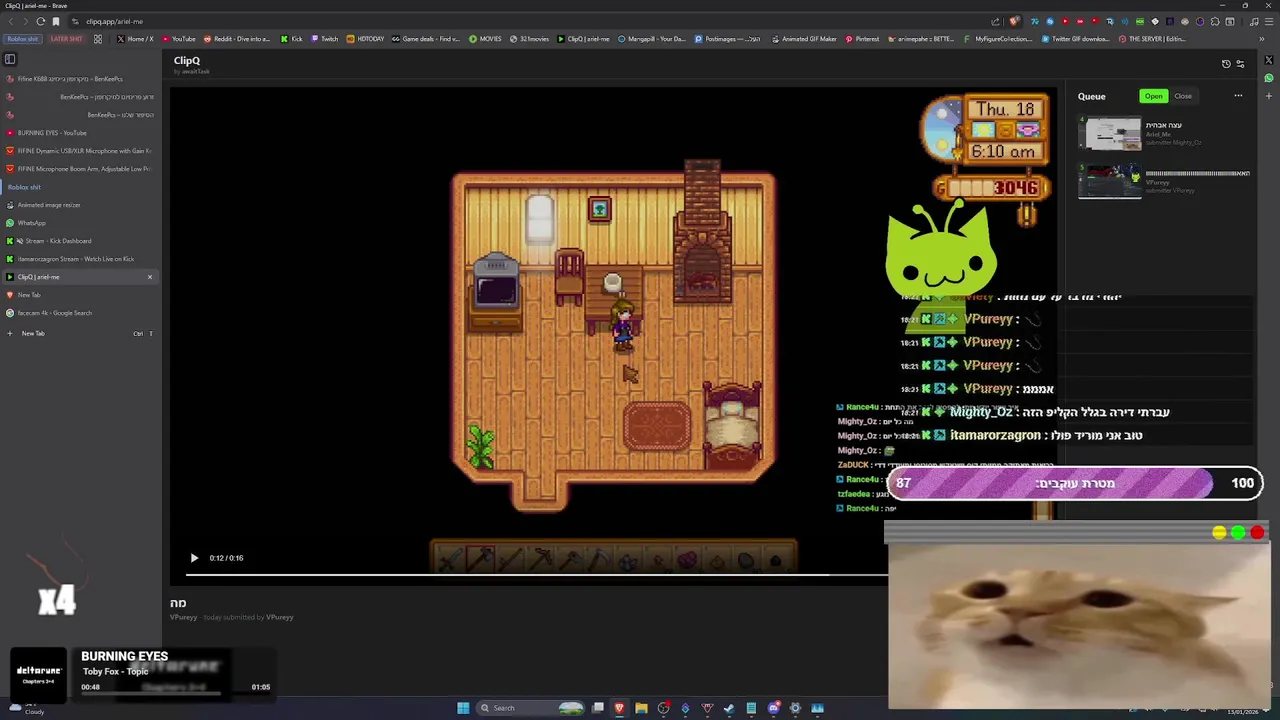
Task: Open the Windows Start menu
Action: pyautogui.click(x=463, y=708)
